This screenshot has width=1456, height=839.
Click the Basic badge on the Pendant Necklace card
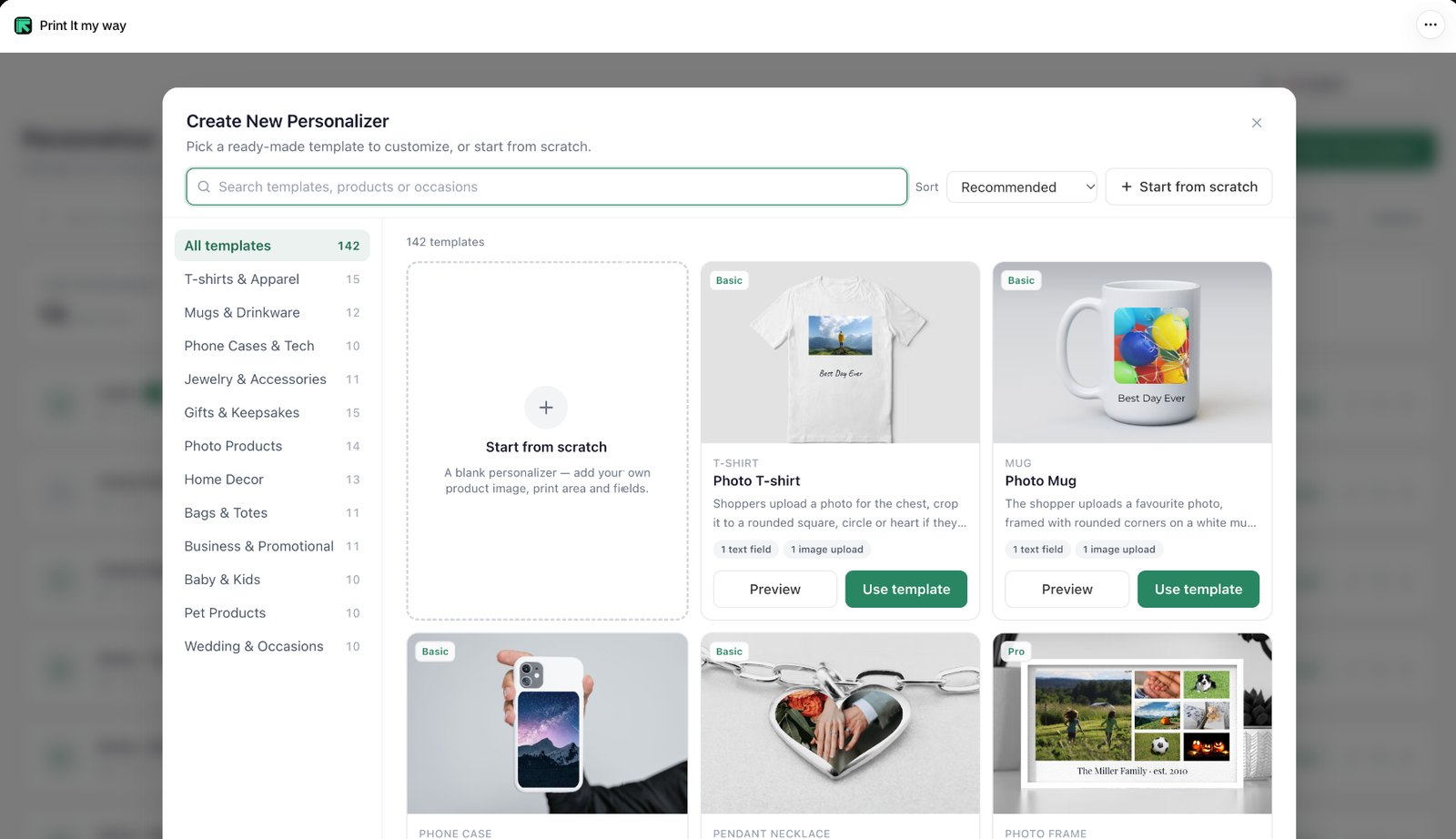729,652
